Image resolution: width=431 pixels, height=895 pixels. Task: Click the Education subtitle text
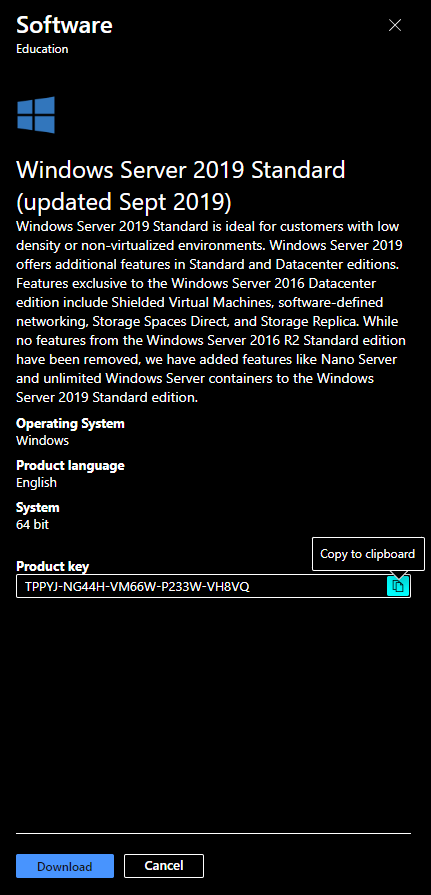point(42,49)
